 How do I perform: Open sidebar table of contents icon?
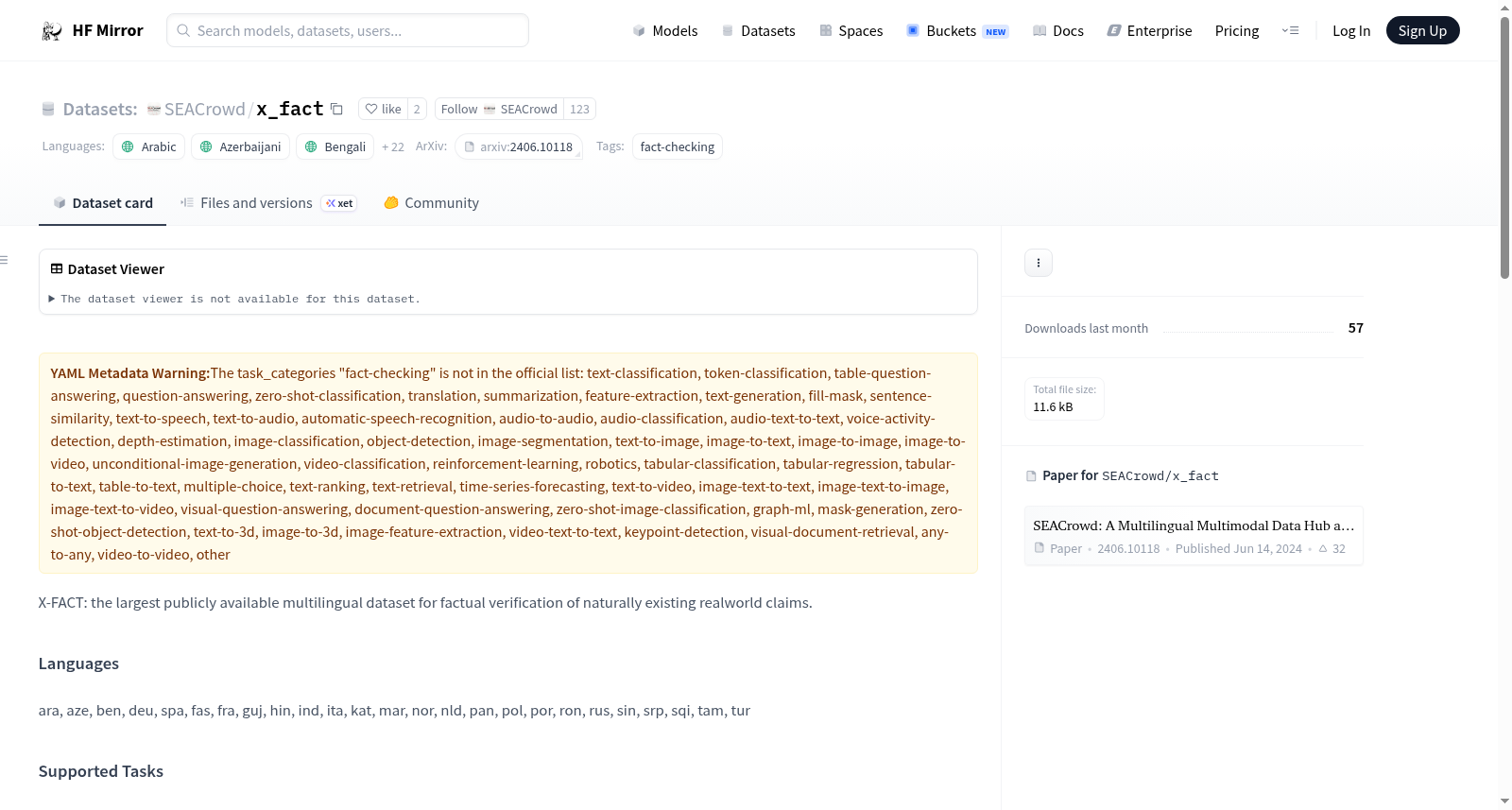[x=5, y=260]
